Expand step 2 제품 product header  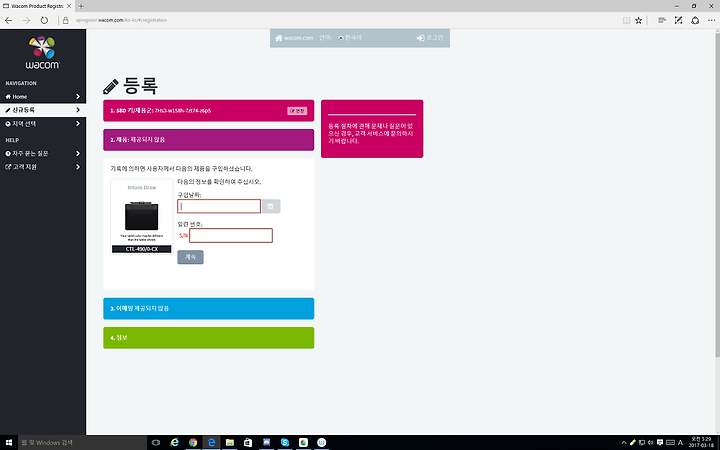pos(208,140)
